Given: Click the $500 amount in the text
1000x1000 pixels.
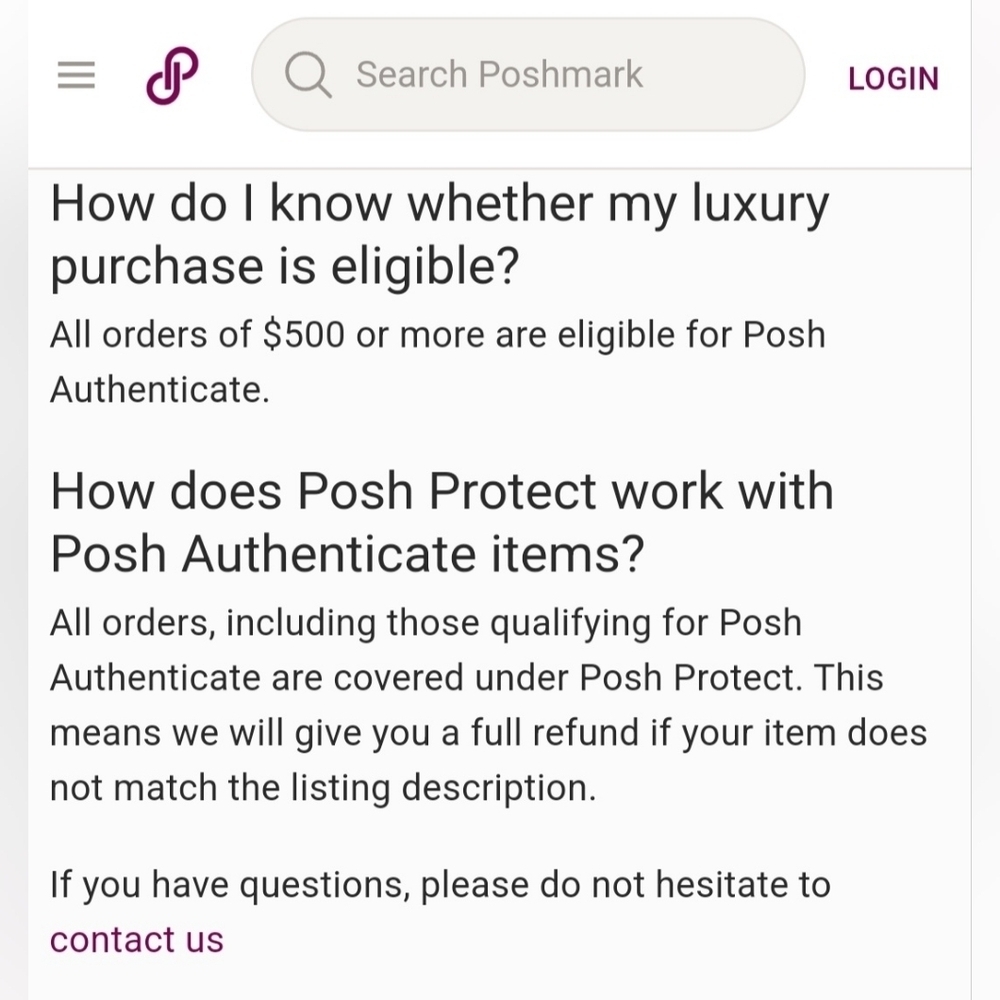Looking at the screenshot, I should (x=304, y=334).
